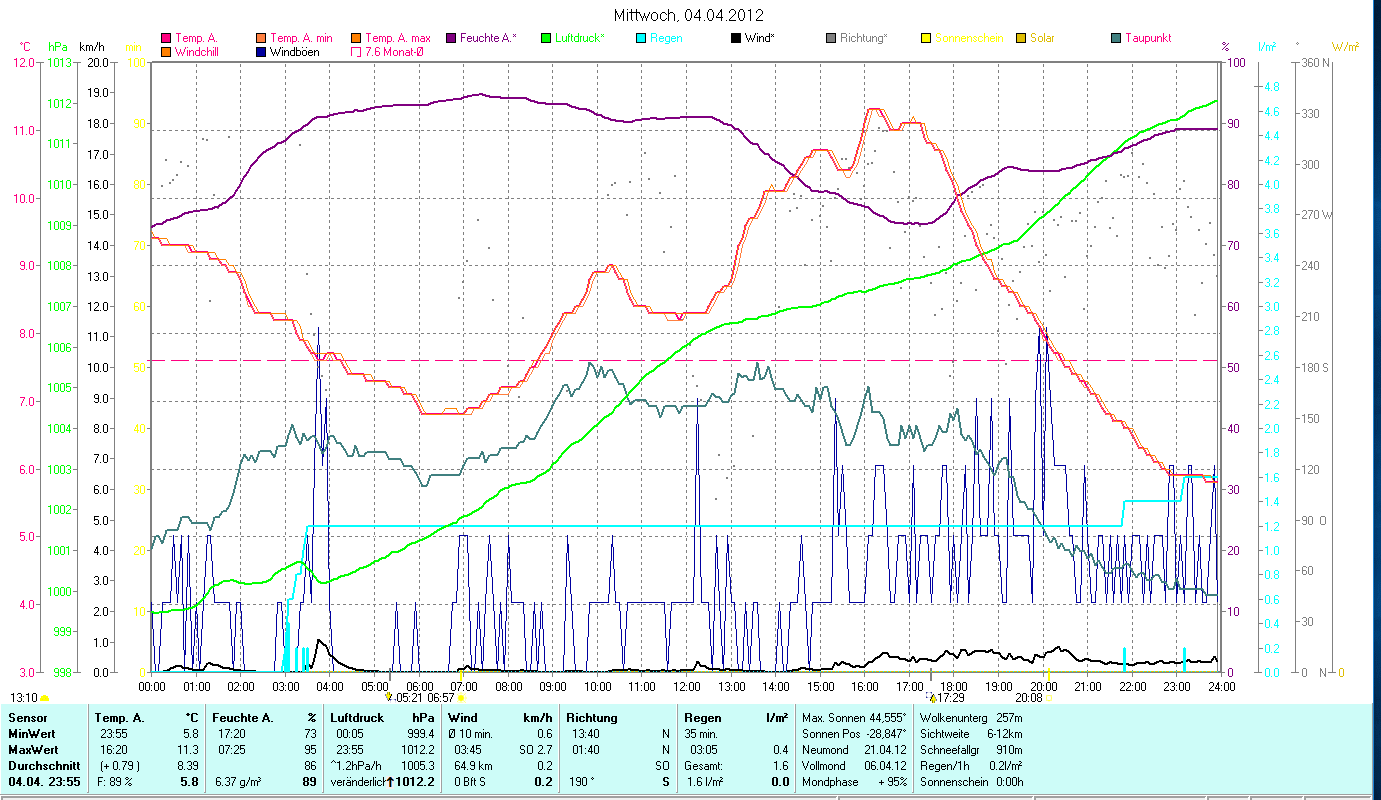Click the Temp. A. table header
Viewport: 1381px width, 800px height.
pyautogui.click(x=119, y=718)
